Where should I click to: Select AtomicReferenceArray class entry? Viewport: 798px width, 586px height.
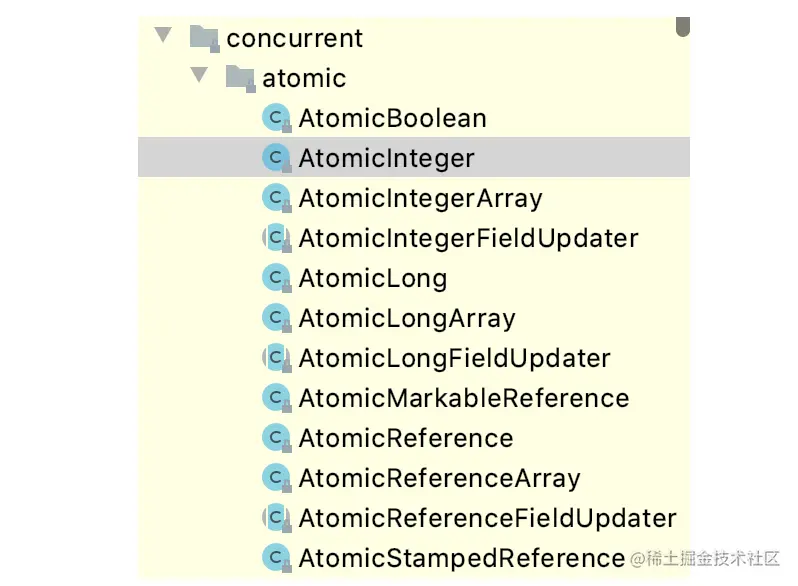pyautogui.click(x=439, y=478)
